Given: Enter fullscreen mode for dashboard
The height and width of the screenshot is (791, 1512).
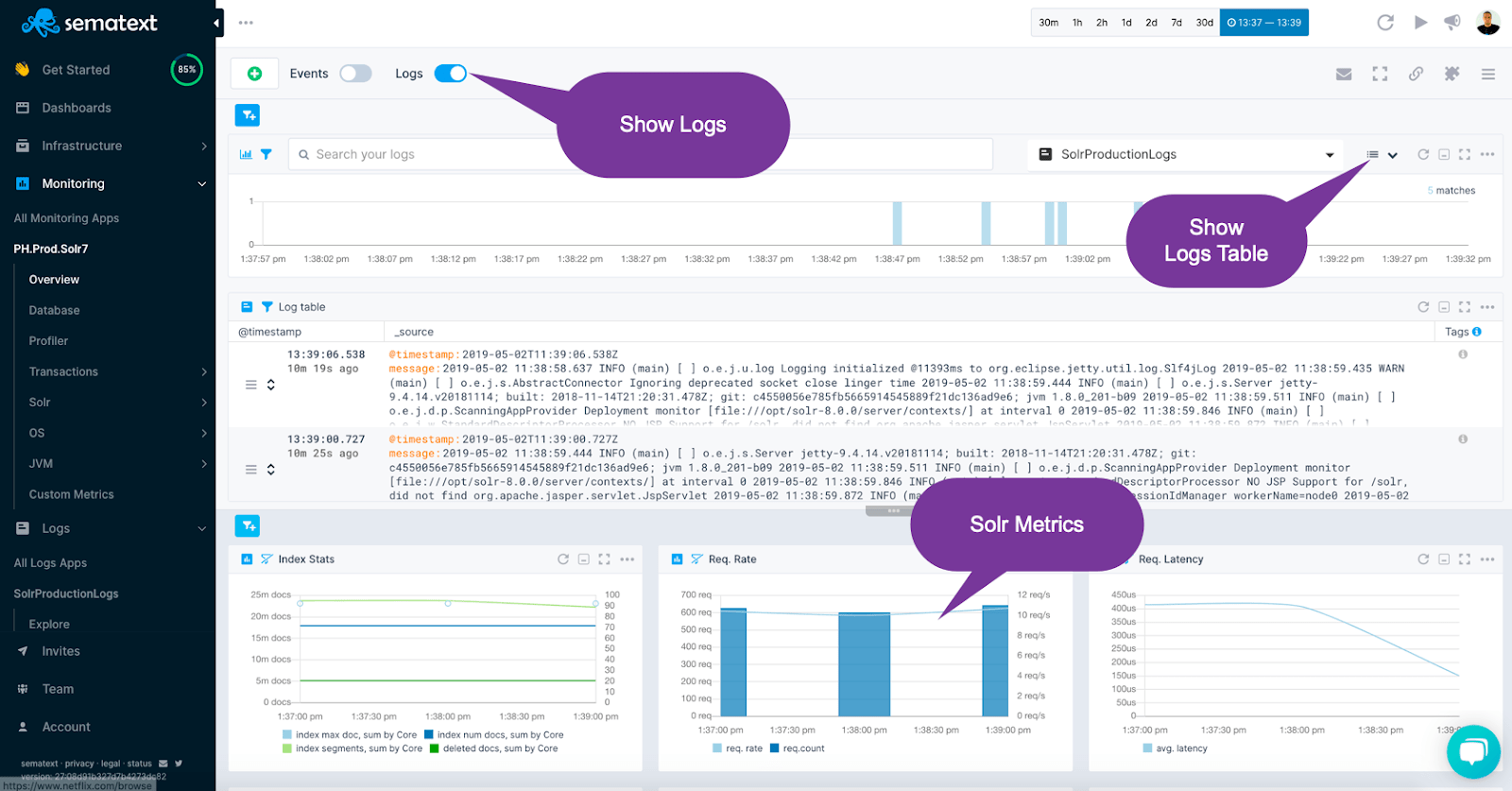Looking at the screenshot, I should (x=1380, y=74).
